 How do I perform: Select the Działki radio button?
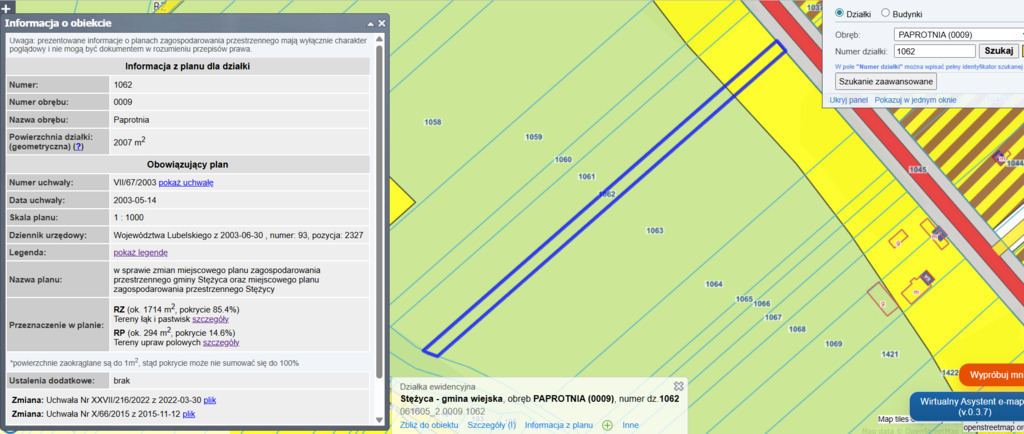click(x=838, y=13)
